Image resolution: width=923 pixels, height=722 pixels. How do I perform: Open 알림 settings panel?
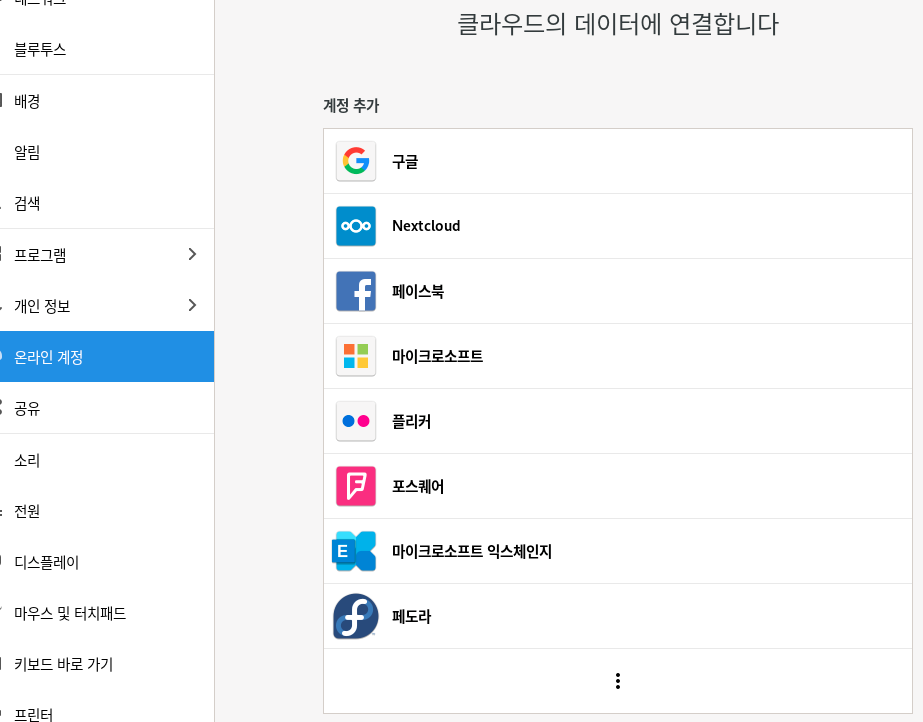click(x=107, y=152)
